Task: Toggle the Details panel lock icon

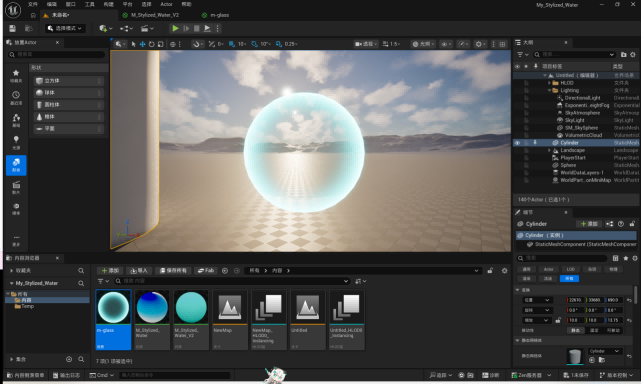Action: pos(632,224)
